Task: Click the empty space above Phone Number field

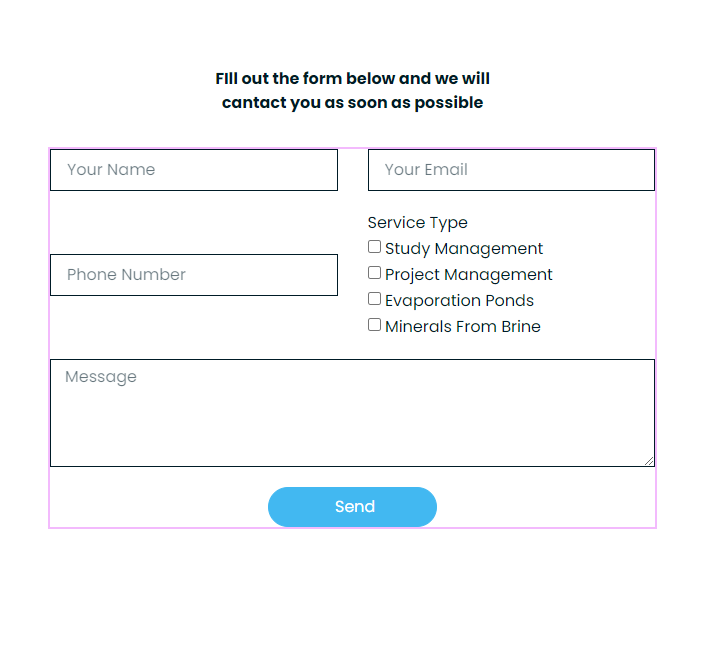Action: tap(193, 222)
